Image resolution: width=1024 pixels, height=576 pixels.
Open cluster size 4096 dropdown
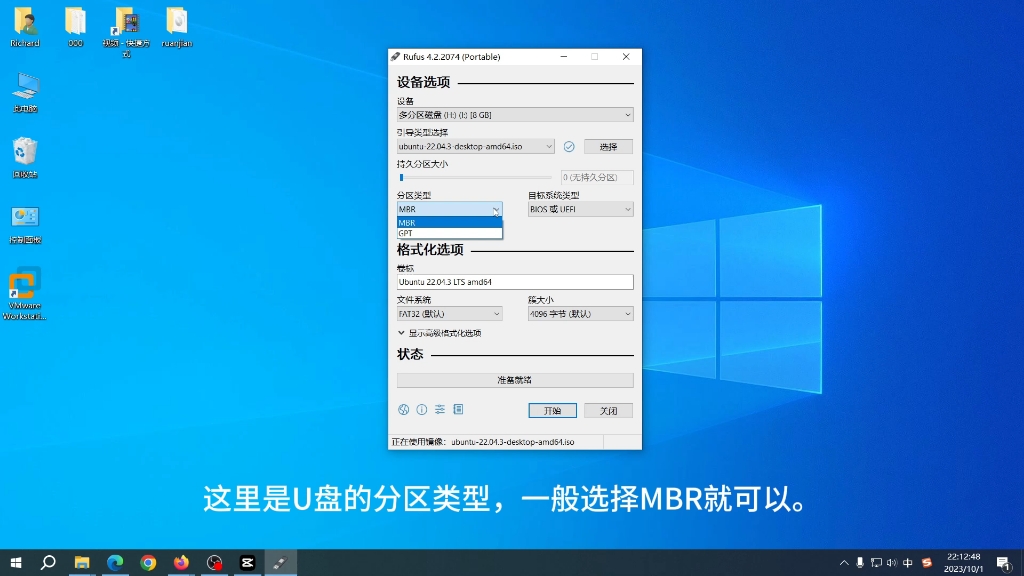pyautogui.click(x=581, y=313)
